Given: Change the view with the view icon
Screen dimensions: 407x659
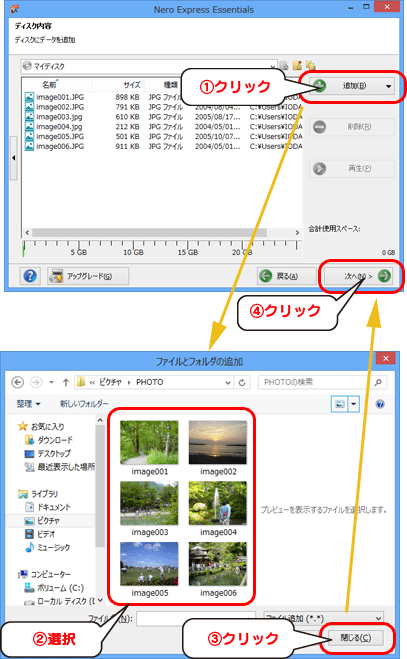Looking at the screenshot, I should (x=339, y=404).
